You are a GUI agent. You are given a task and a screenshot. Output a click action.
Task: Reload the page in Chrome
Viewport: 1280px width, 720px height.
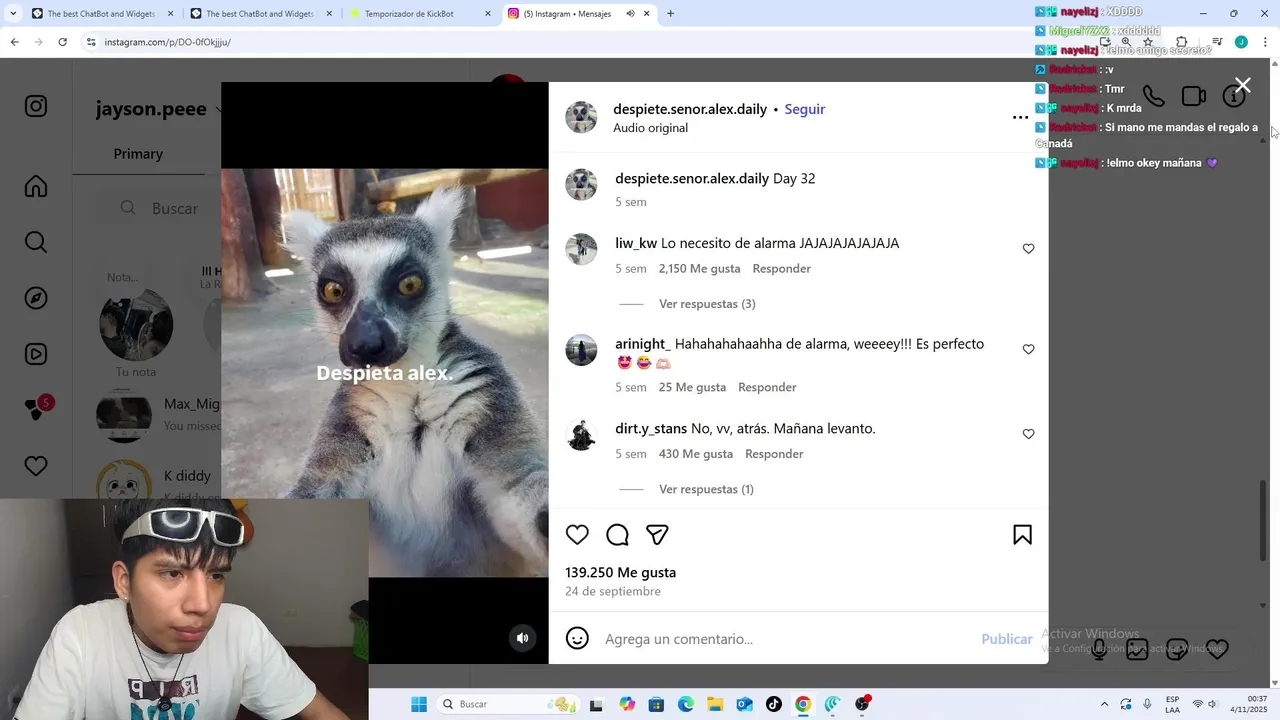click(x=62, y=42)
